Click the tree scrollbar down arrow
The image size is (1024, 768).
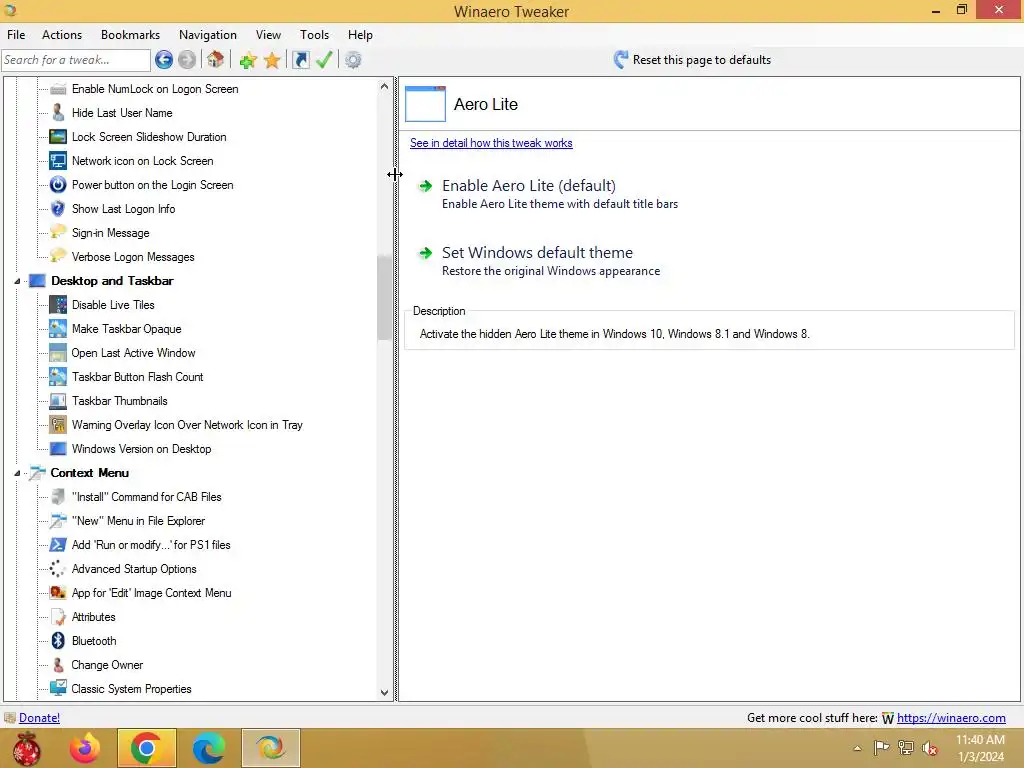[x=384, y=692]
